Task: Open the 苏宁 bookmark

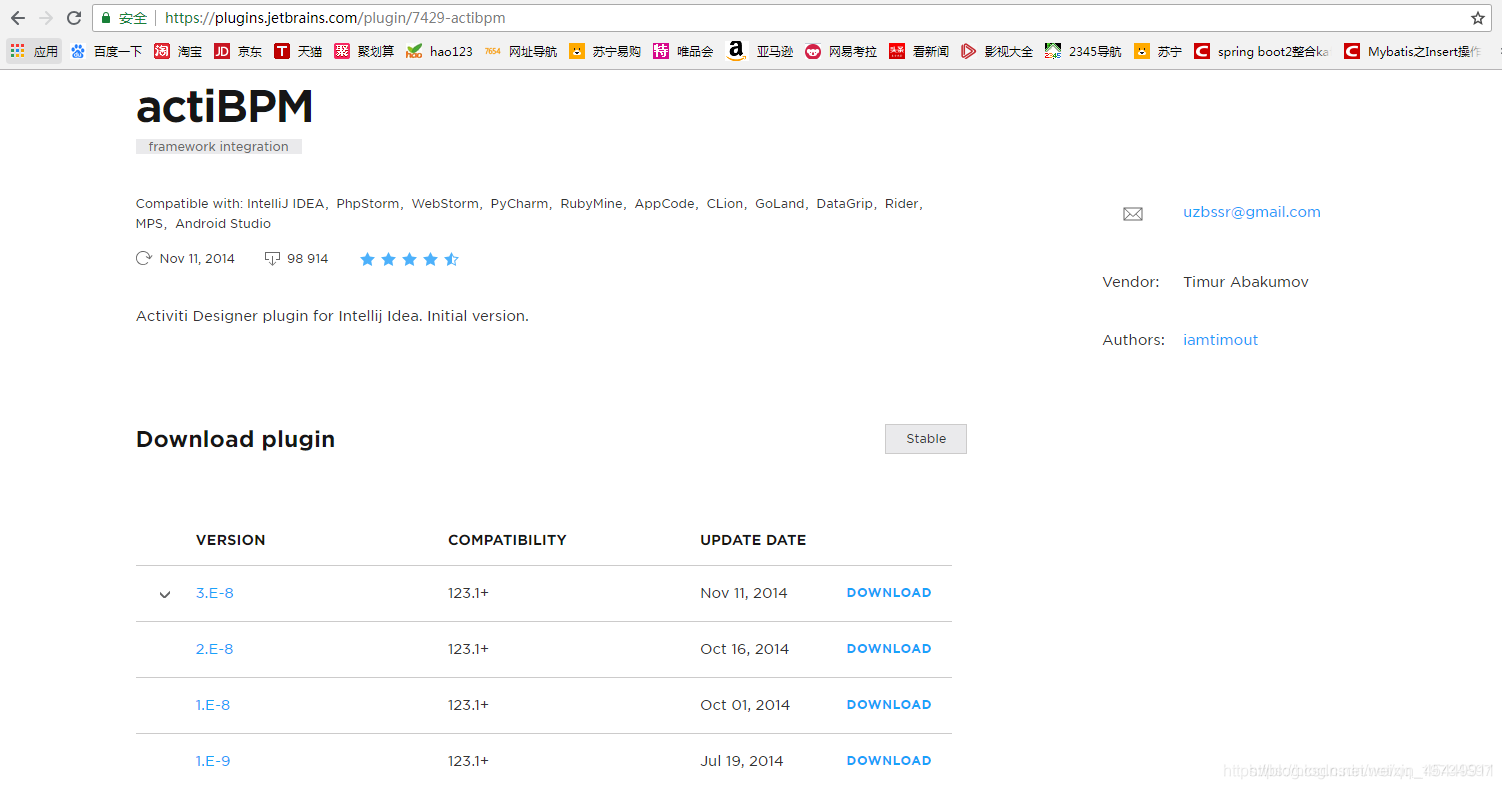Action: coord(1158,51)
